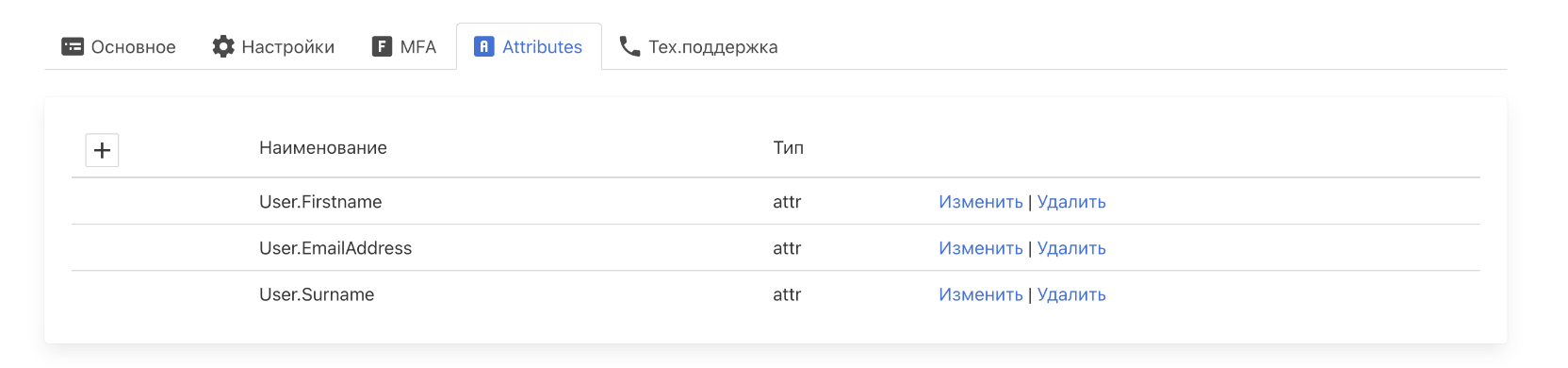Click the Тип column header
1568x368 pixels.
tap(789, 148)
